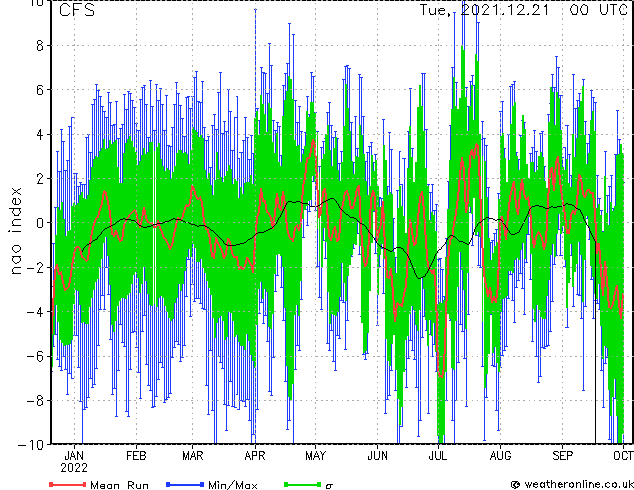Select the JAN x-axis label
The height and width of the screenshot is (490, 634).
pyautogui.click(x=74, y=456)
